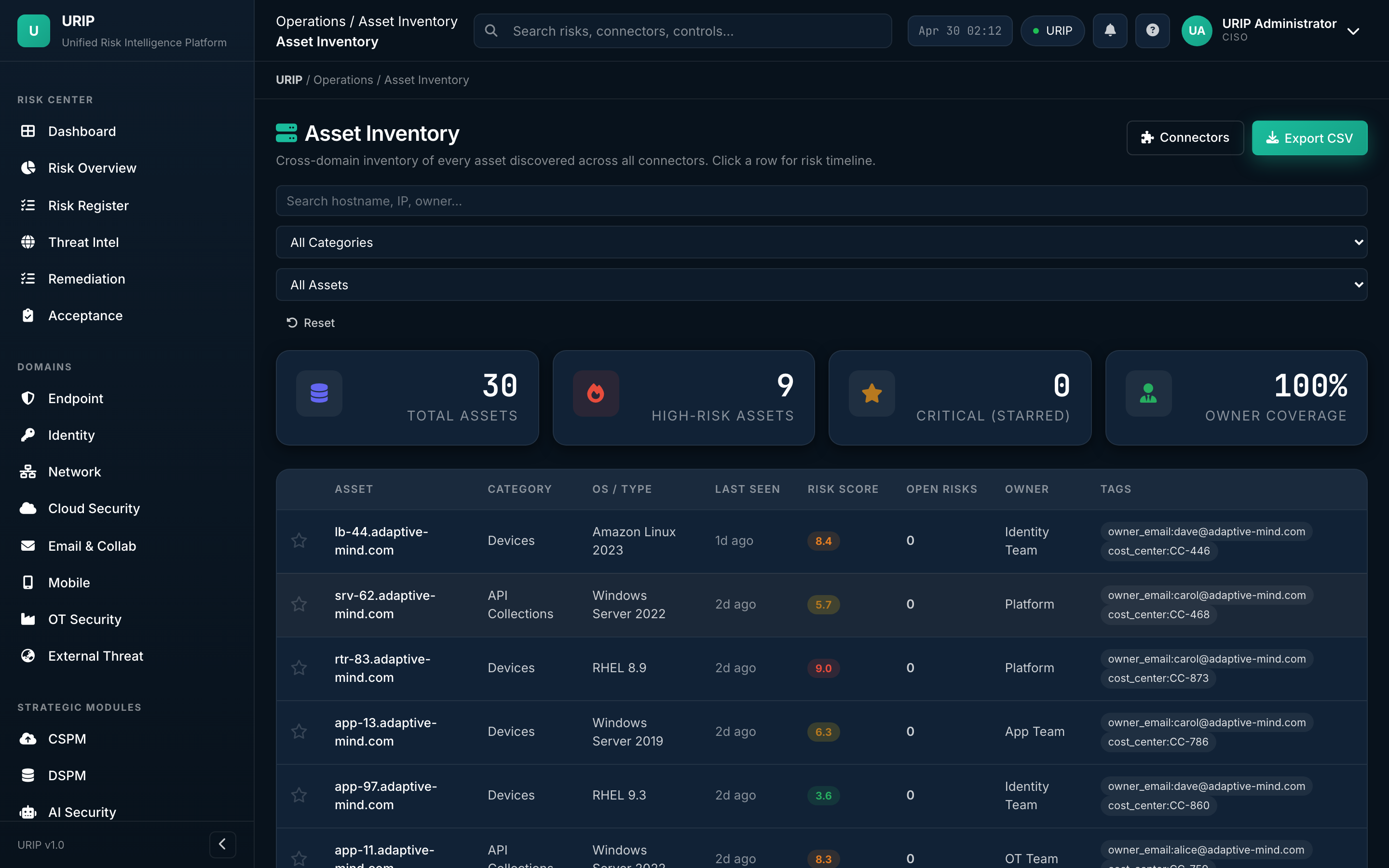Click the cost_center:CC-873 tag
Image resolution: width=1389 pixels, height=868 pixels.
pos(1157,678)
